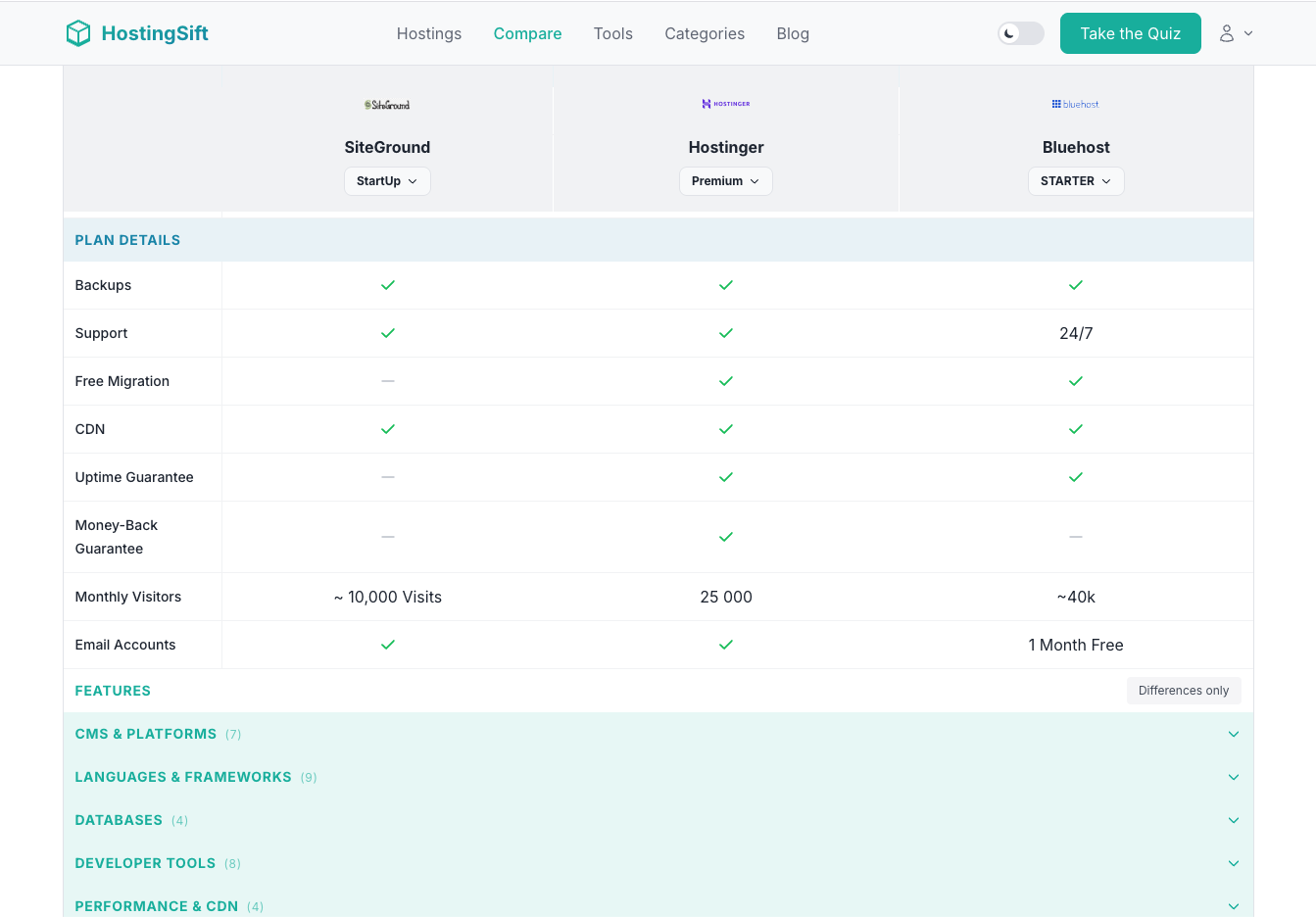Click SiteGround's Backups checkmark
The image size is (1316, 917).
coord(388,285)
